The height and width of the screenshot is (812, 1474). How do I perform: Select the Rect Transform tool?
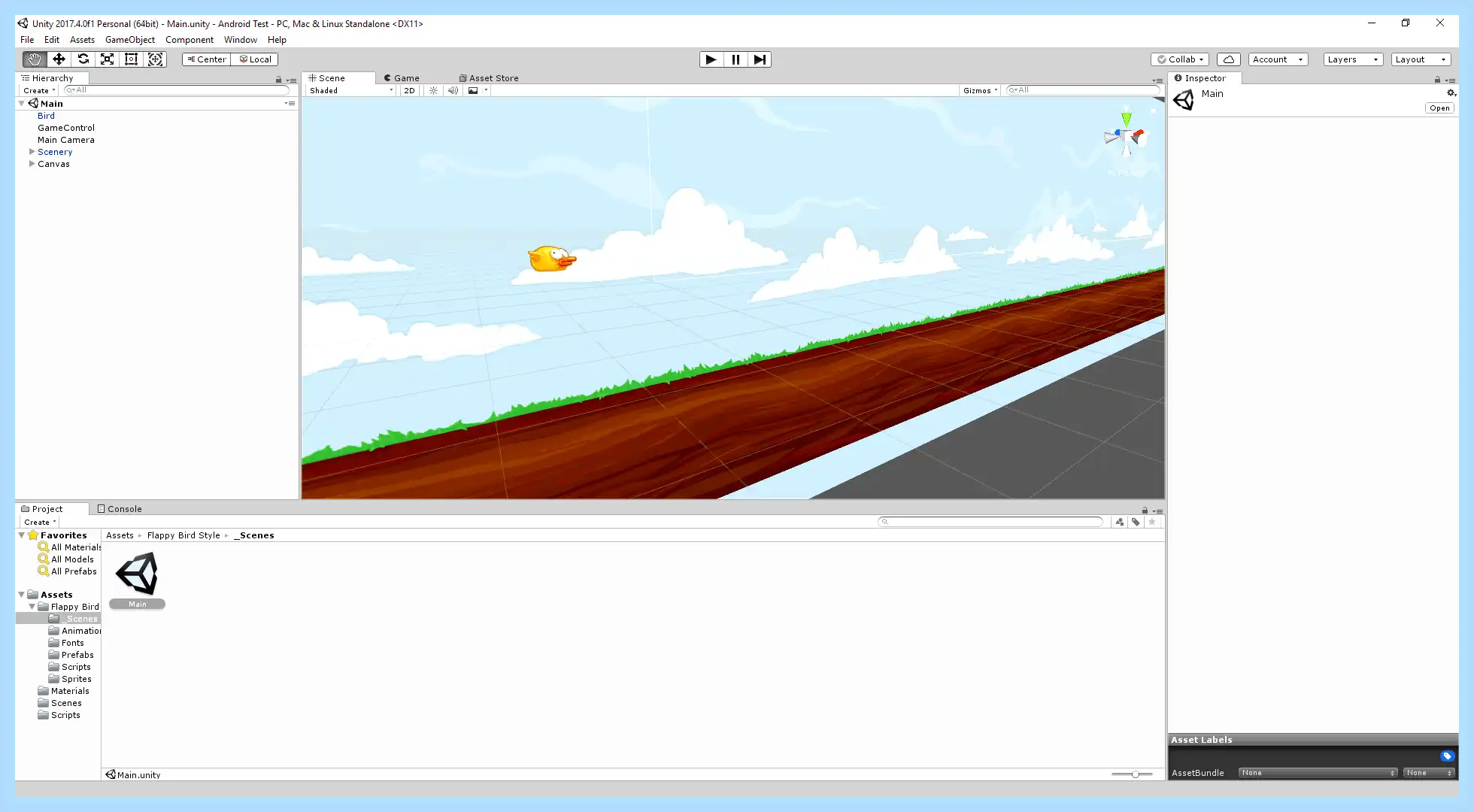(131, 59)
